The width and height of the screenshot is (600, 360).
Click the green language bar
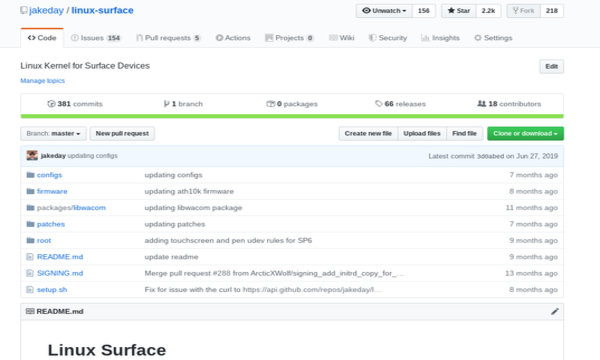[292, 116]
